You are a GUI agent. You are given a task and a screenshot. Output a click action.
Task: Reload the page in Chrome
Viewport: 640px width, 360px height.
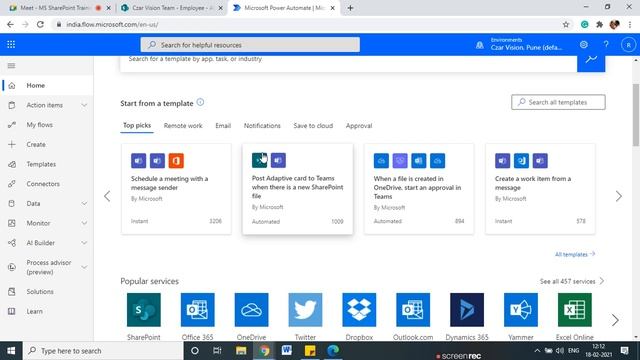tap(40, 24)
